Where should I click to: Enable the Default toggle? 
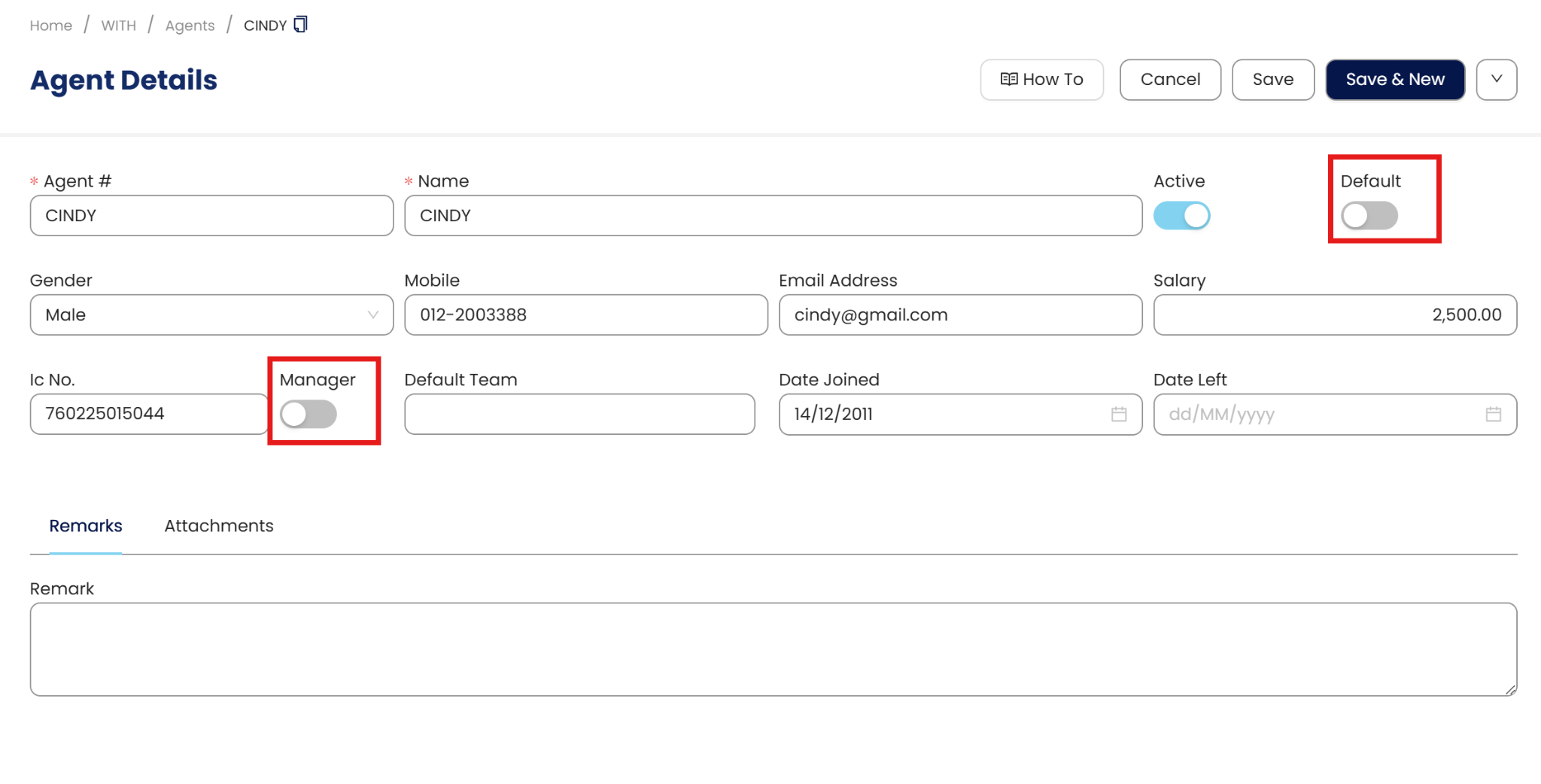1369,216
